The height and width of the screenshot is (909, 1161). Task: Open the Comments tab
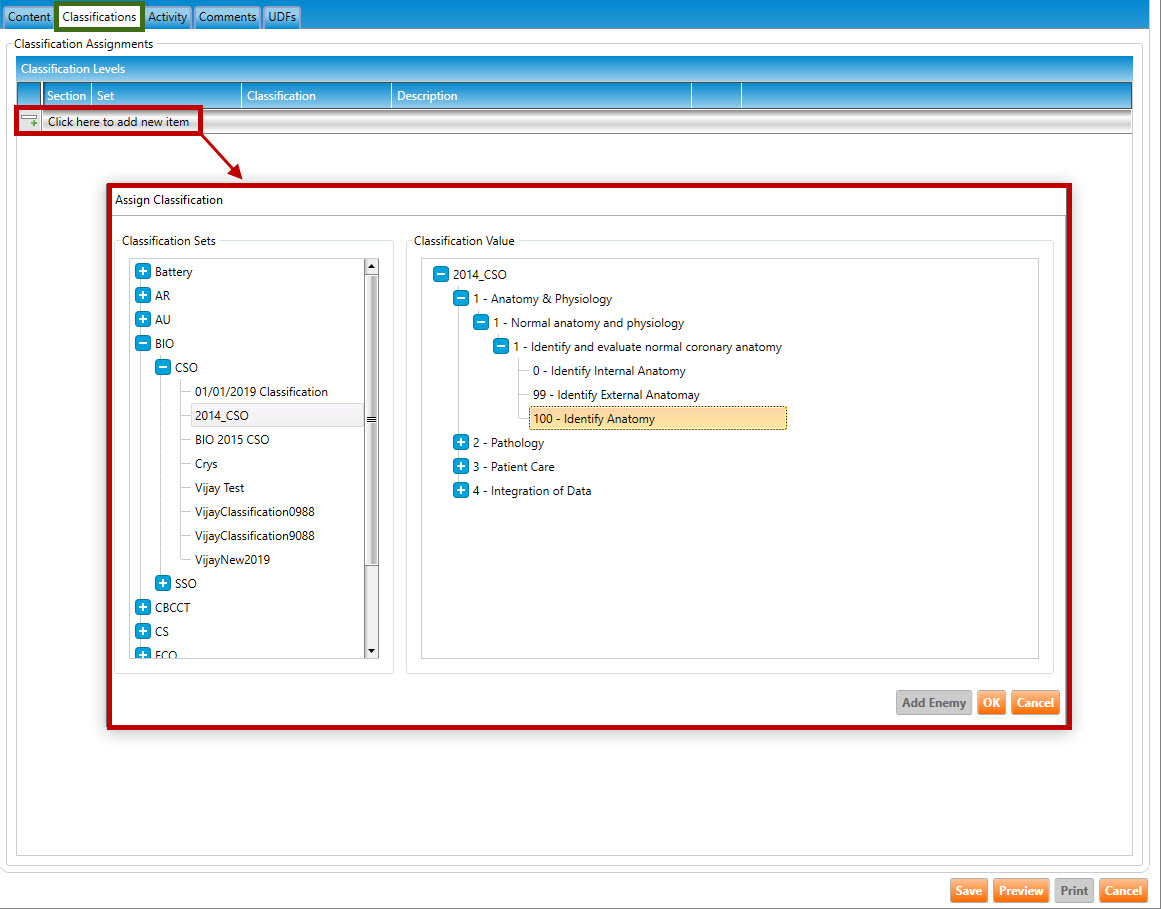[228, 17]
